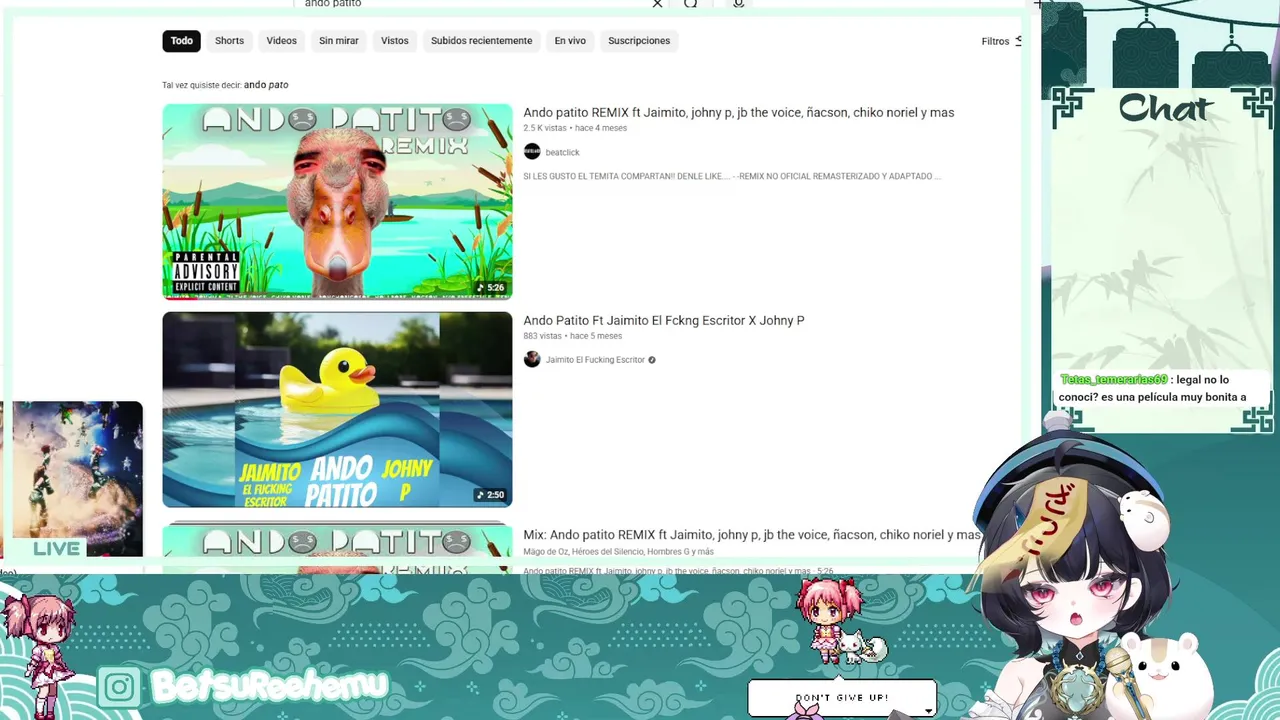Click the BetsuReehemu Instagram handle
Screen dimensions: 1280x720
click(268, 686)
